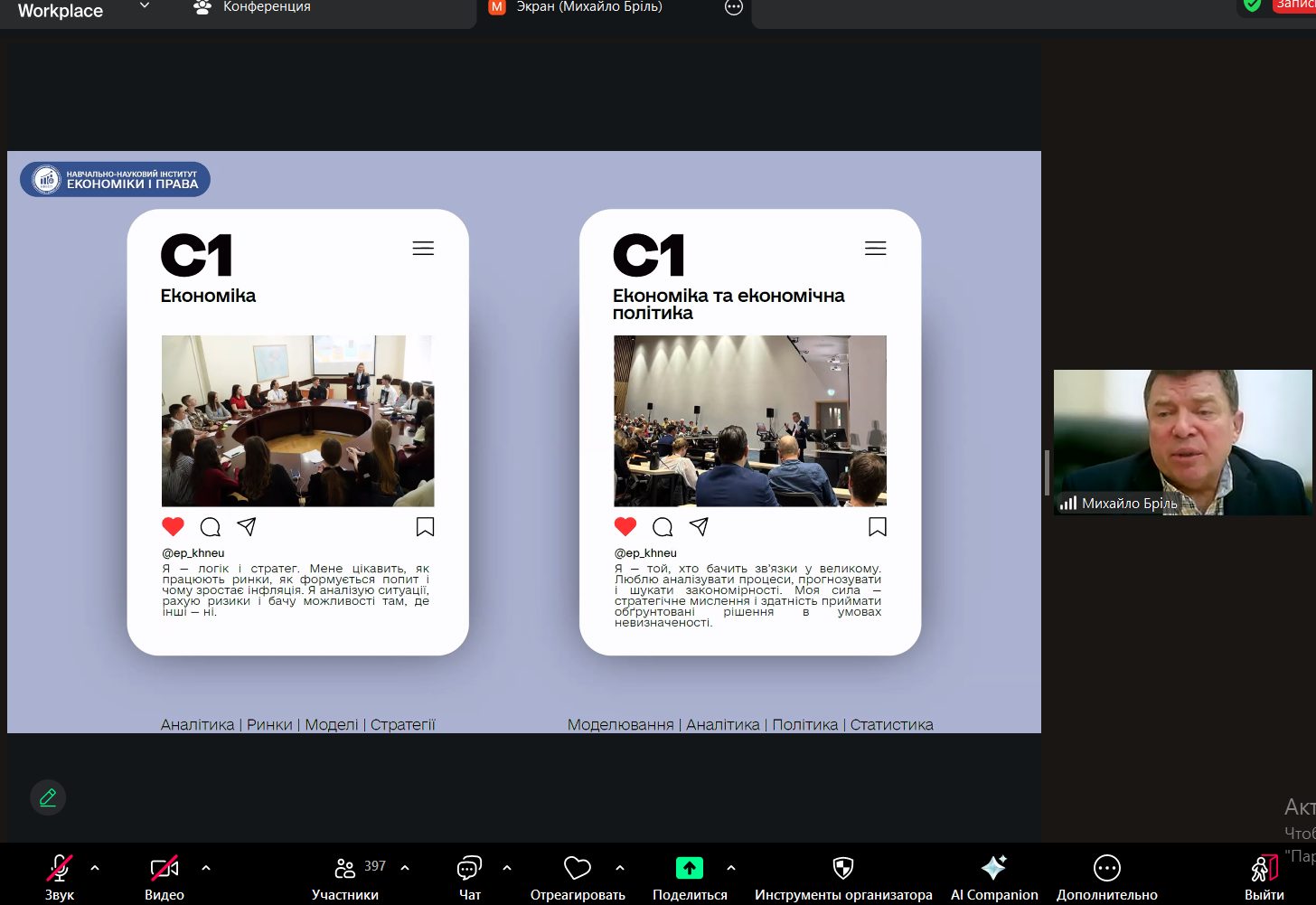This screenshot has width=1316, height=905.
Task: Open reactions with the Отреагировать heart icon
Action: click(577, 869)
